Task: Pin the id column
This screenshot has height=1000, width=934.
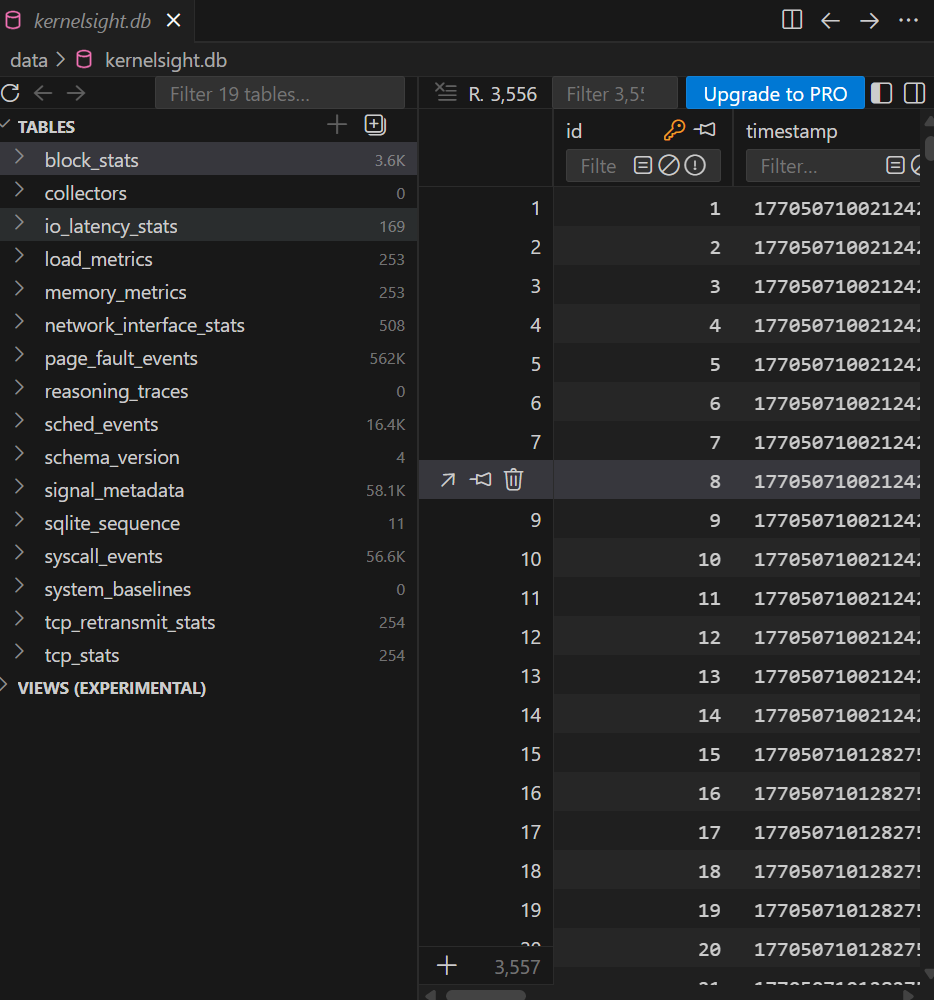Action: [x=705, y=130]
